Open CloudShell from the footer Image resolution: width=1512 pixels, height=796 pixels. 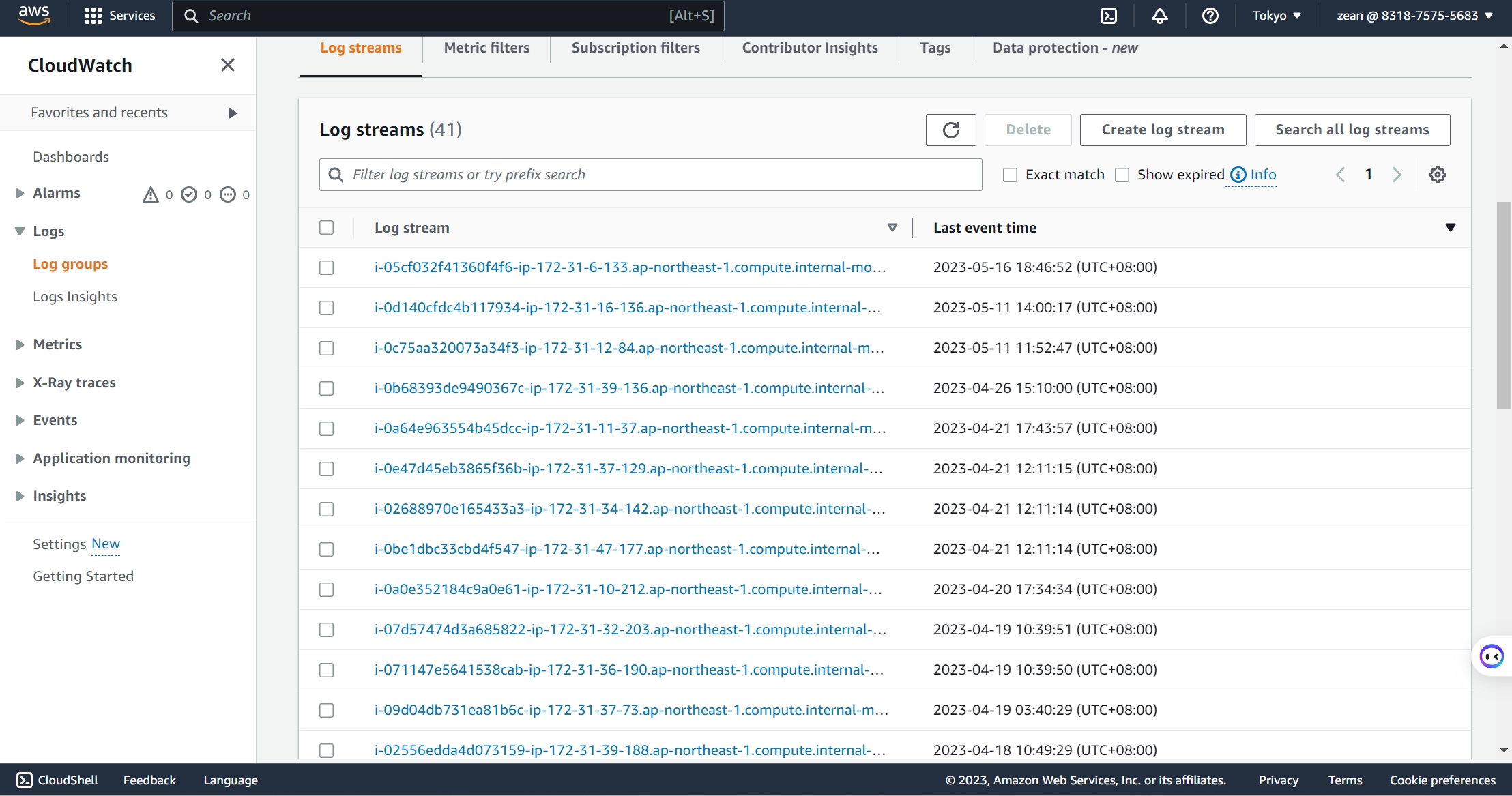(57, 780)
